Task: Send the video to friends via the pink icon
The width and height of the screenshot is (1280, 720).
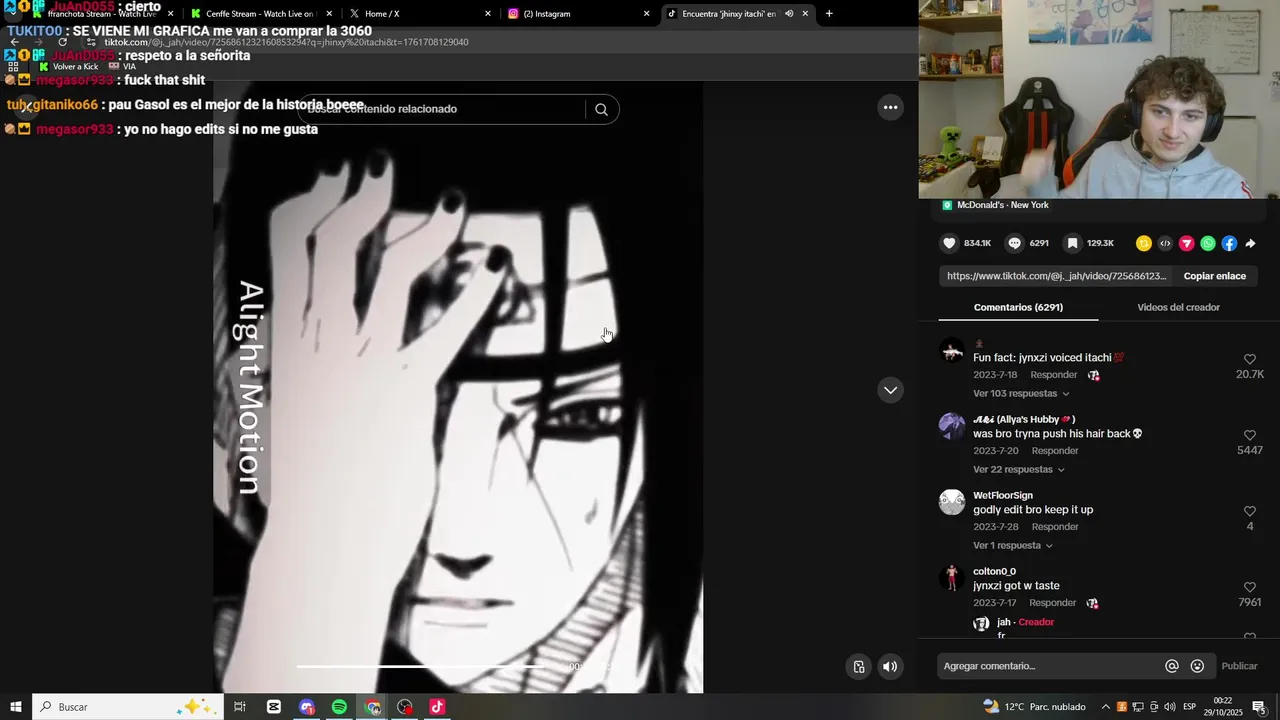Action: point(1187,243)
